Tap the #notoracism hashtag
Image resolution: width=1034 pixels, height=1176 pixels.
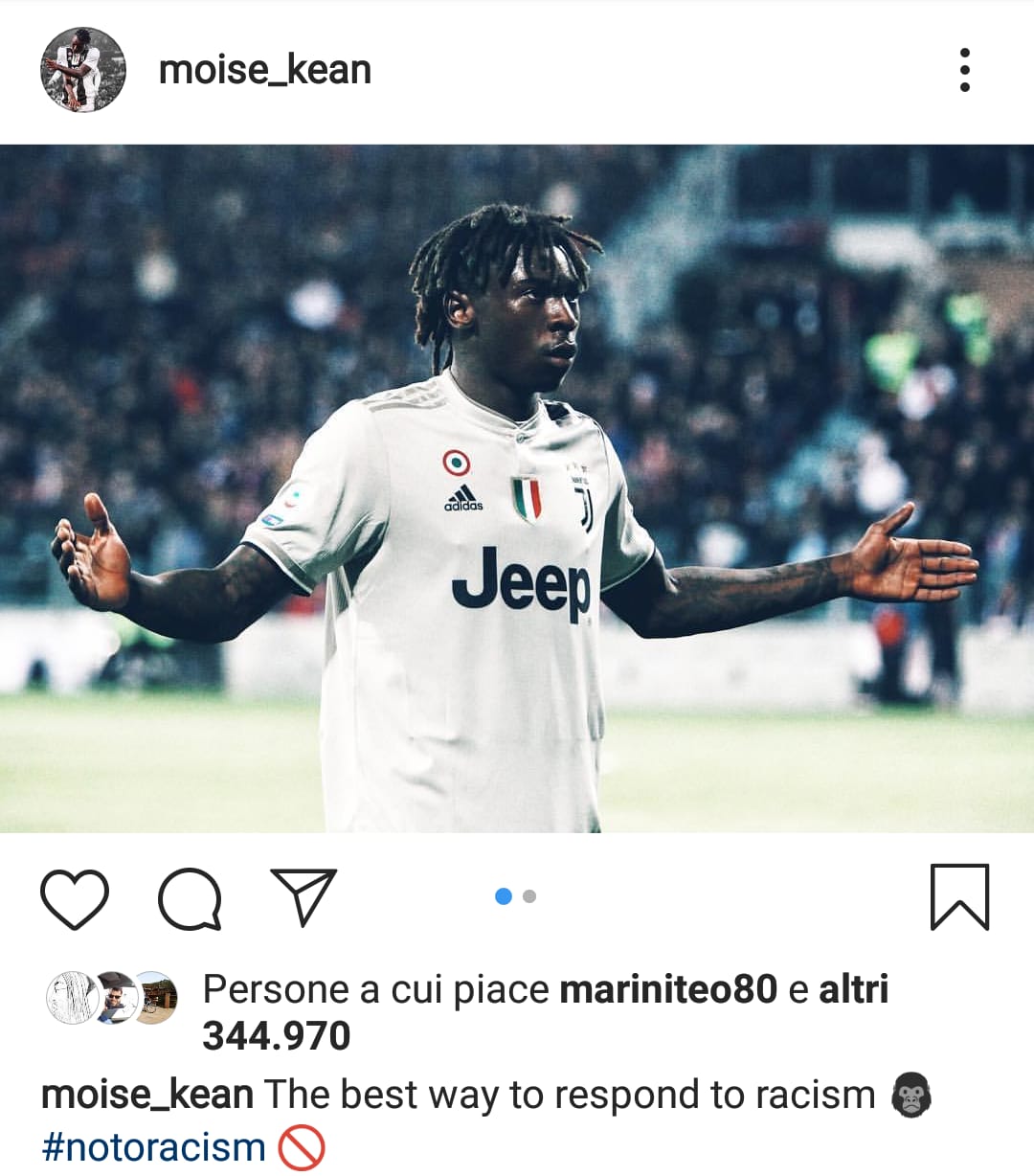click(153, 1147)
